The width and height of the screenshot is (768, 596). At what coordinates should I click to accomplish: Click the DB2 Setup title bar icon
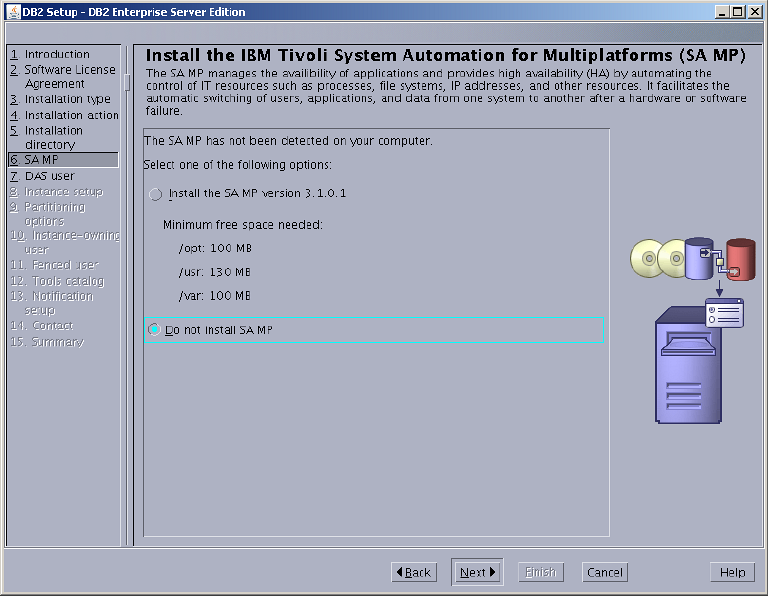pos(13,12)
